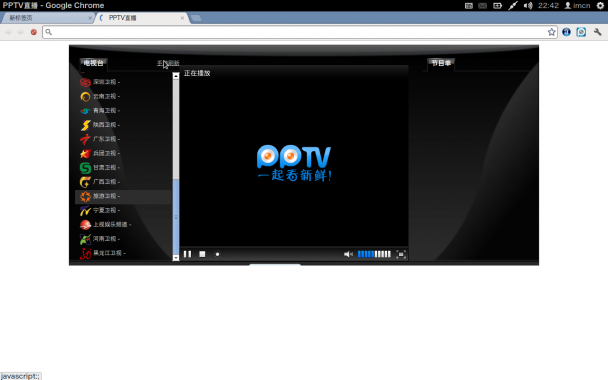Close the first browser tab
The height and width of the screenshot is (380, 608).
(90, 18)
